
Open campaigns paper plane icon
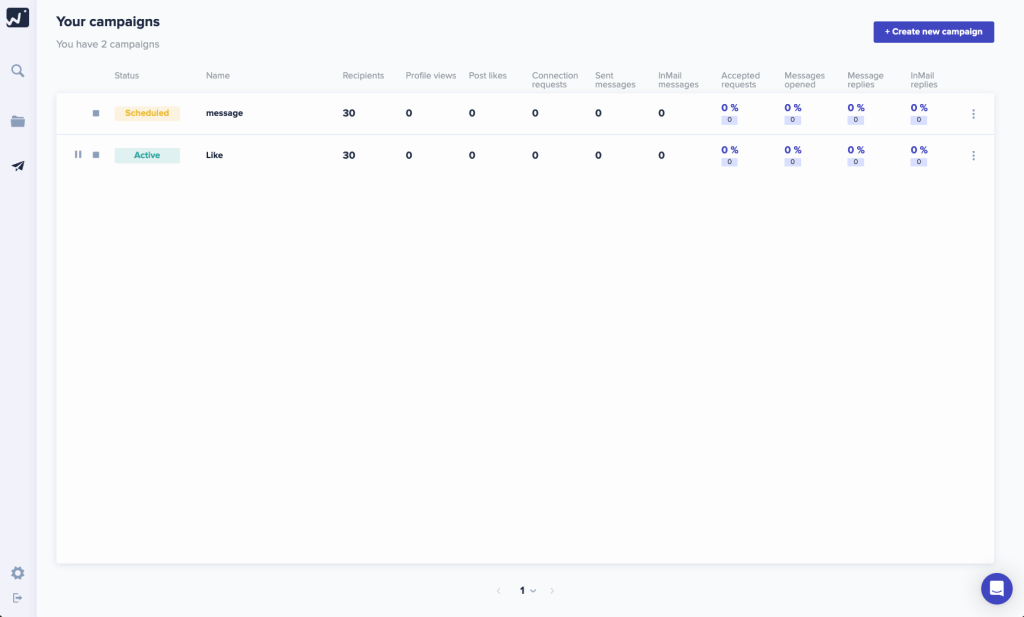point(18,166)
